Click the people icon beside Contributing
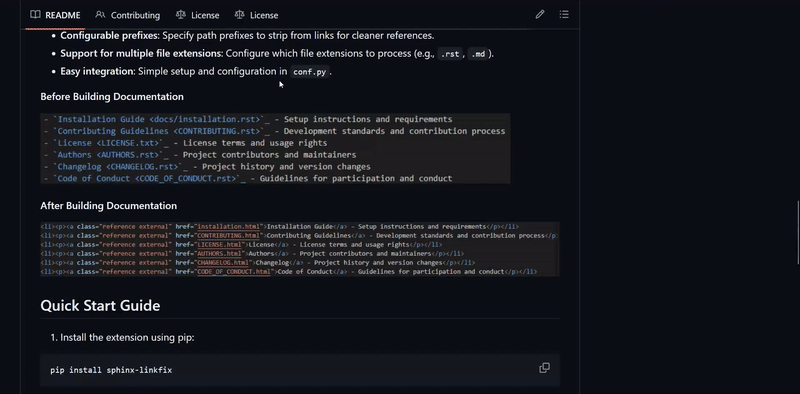Screen dimensions: 800x394 point(101,15)
